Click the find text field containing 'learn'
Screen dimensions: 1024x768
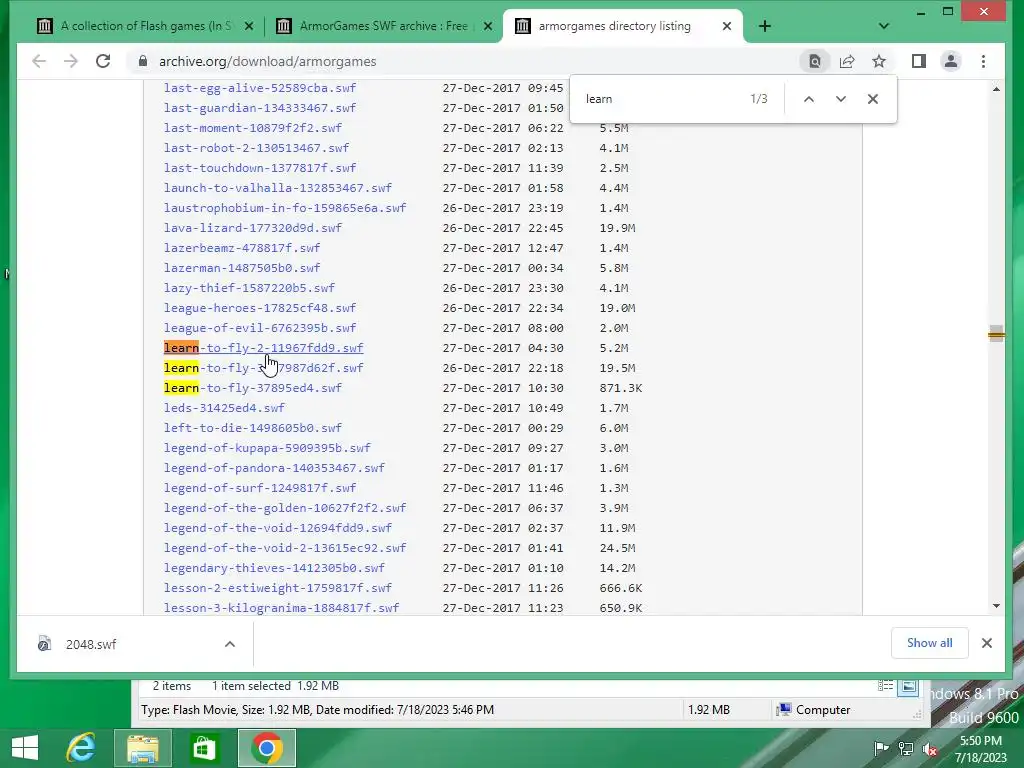coord(660,99)
